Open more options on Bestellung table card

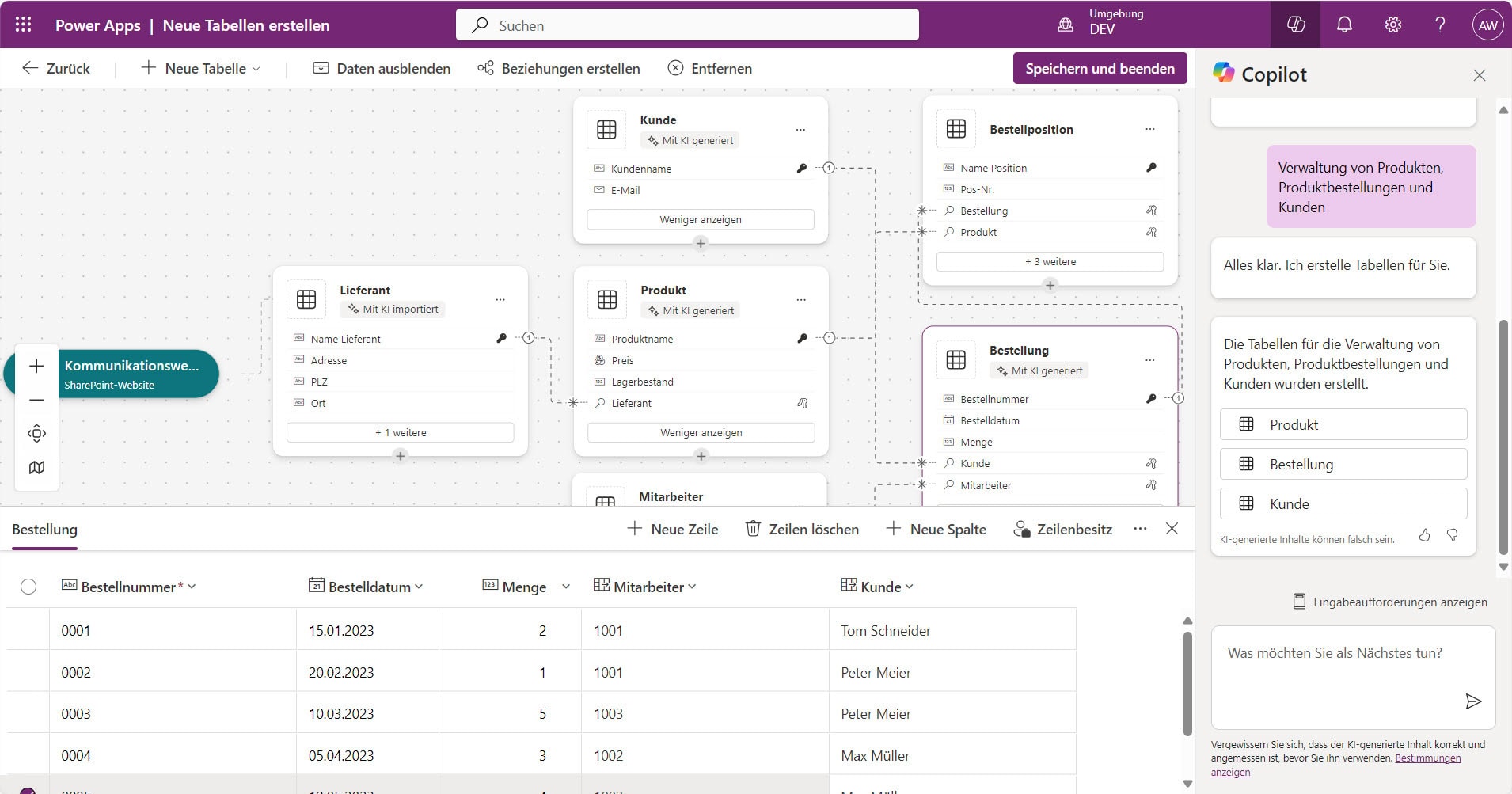click(1150, 359)
